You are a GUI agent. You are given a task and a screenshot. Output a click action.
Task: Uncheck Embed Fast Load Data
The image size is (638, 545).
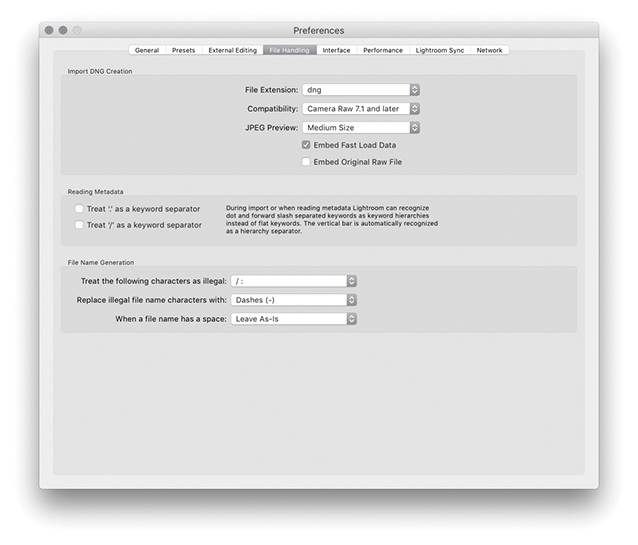tap(306, 145)
